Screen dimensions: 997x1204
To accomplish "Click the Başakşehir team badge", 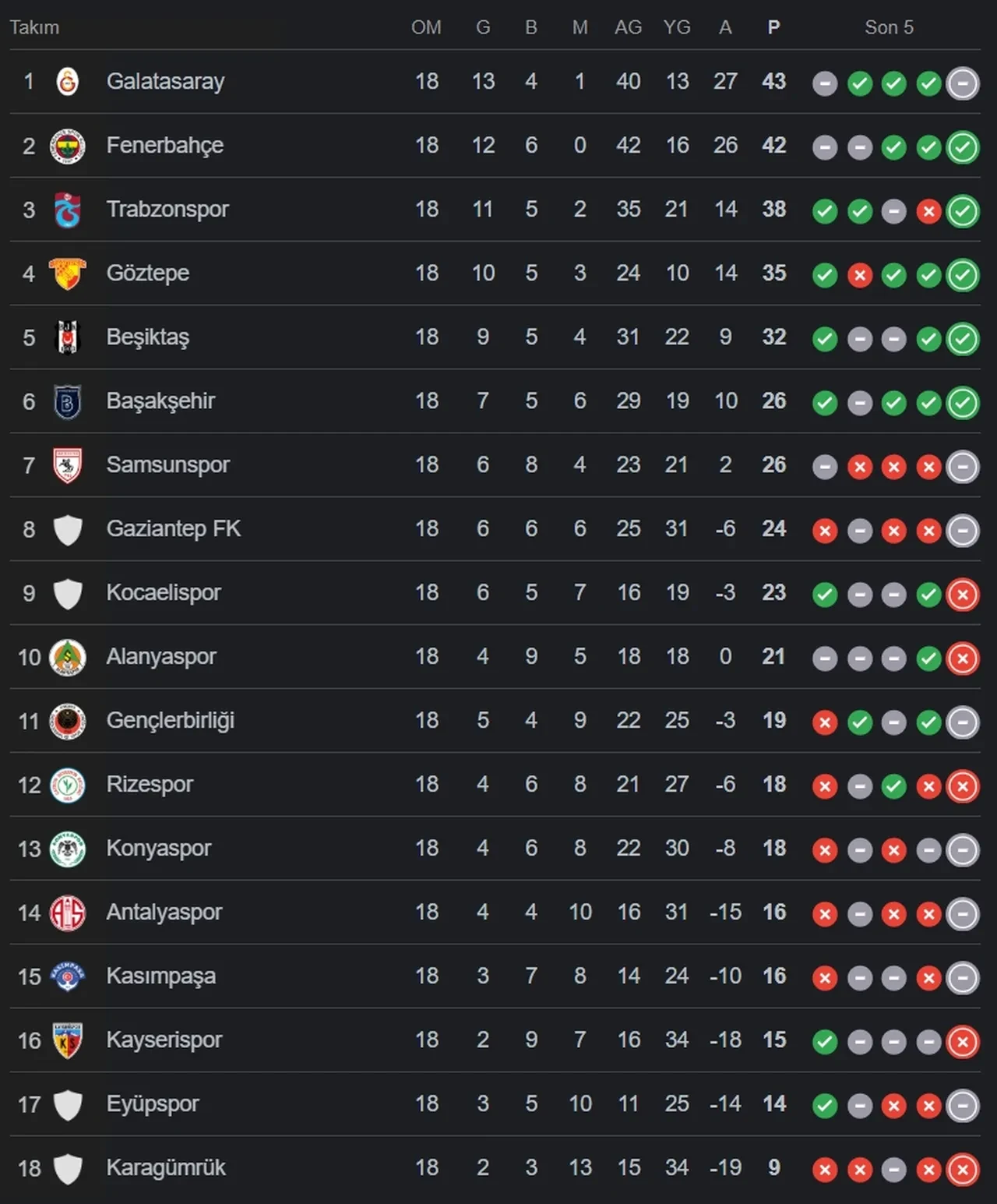I will point(68,401).
